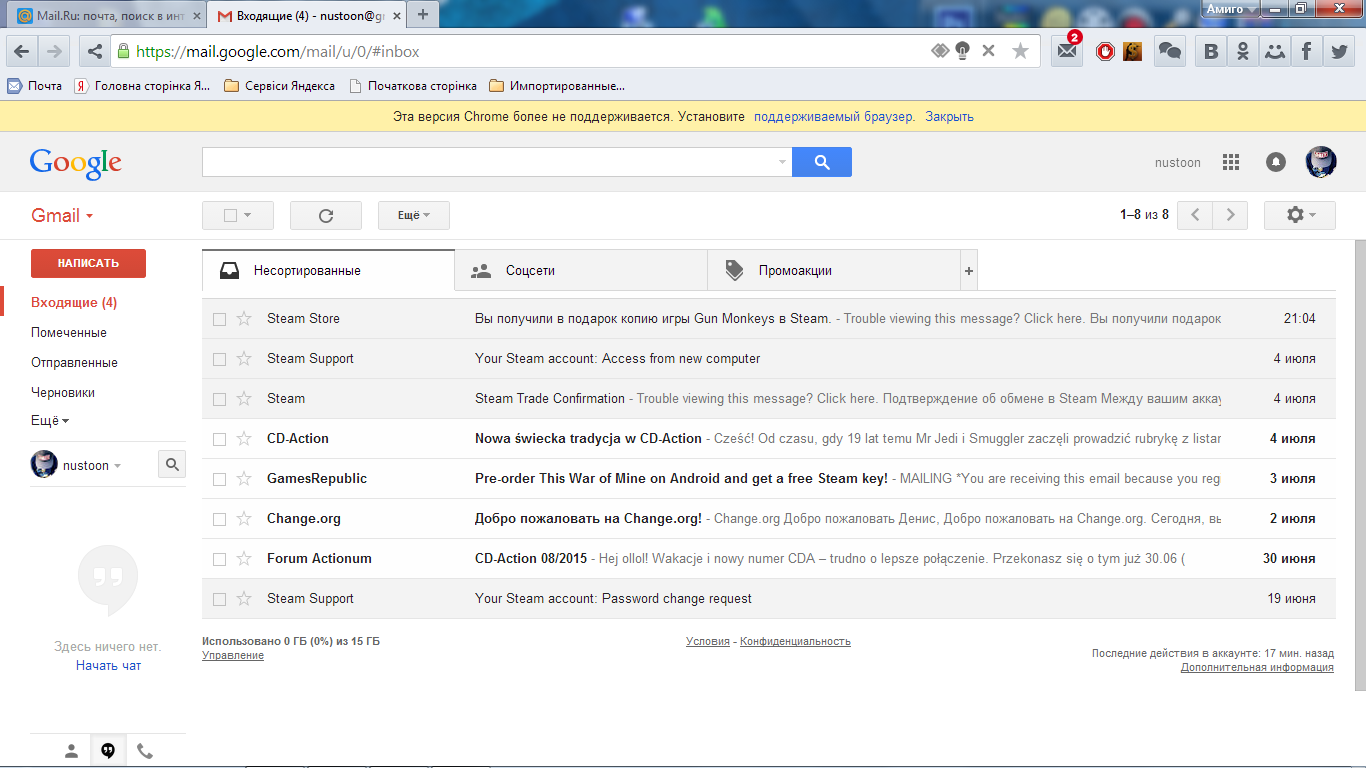
Task: Open Отправленные folder
Action: pyautogui.click(x=74, y=362)
